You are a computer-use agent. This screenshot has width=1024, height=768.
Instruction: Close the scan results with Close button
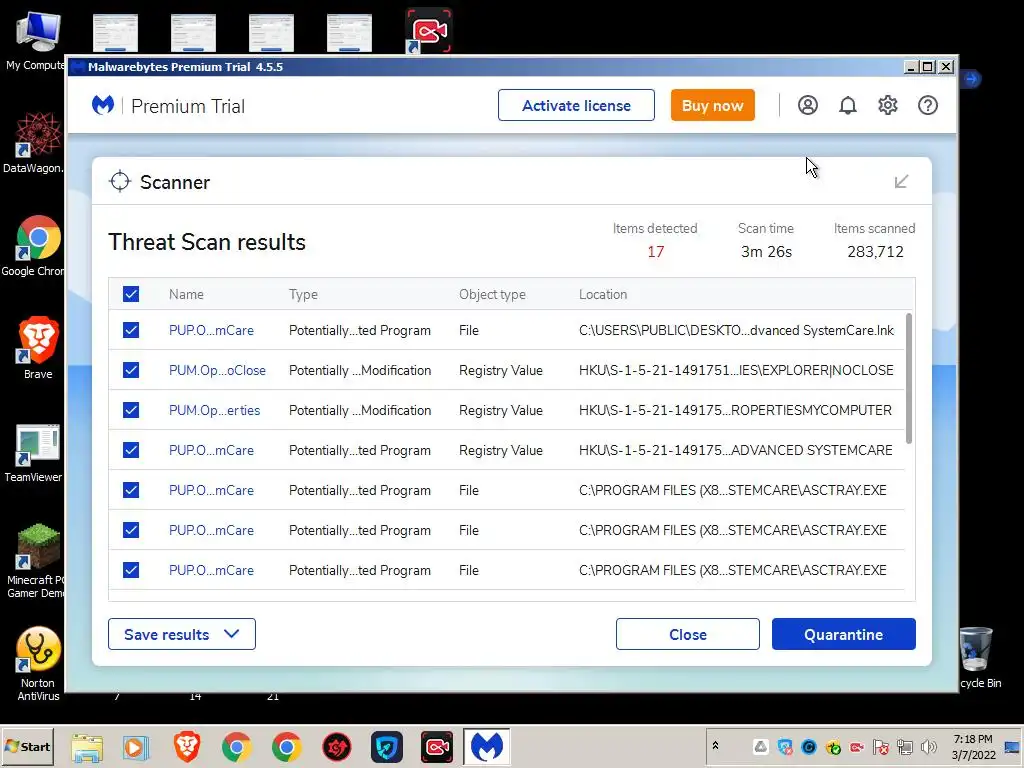click(x=688, y=634)
